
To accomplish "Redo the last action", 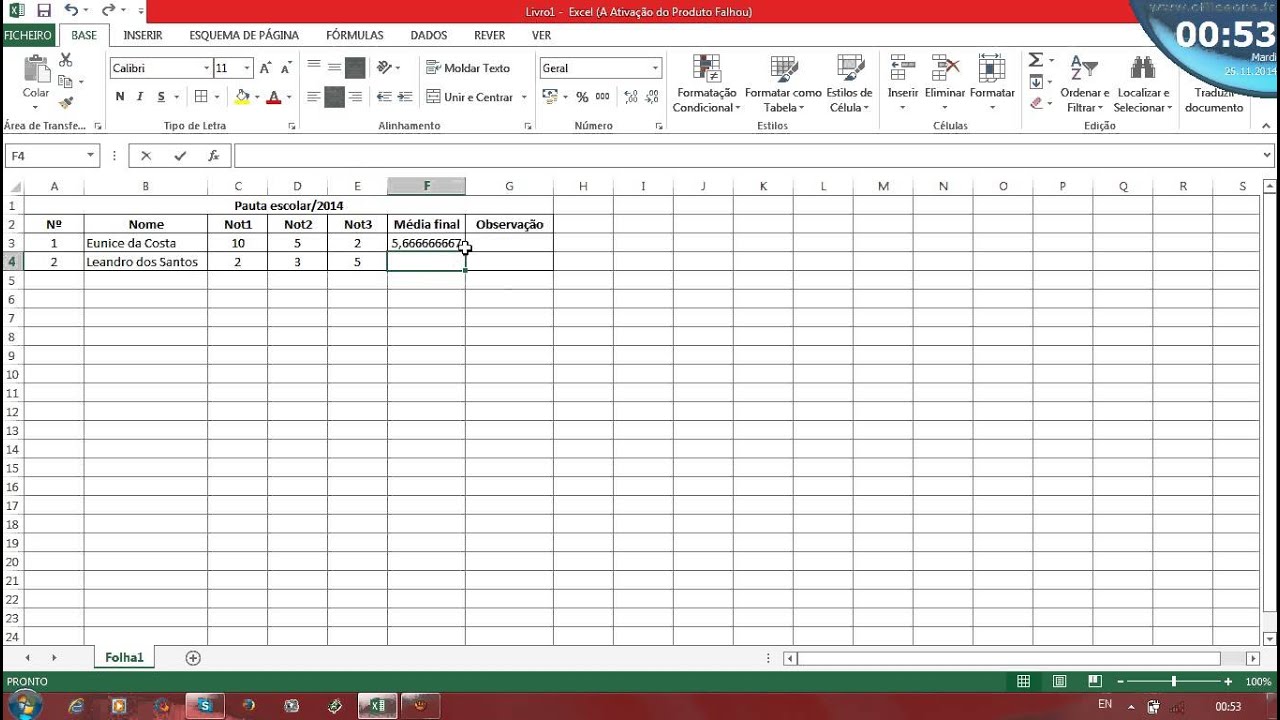I will point(107,11).
